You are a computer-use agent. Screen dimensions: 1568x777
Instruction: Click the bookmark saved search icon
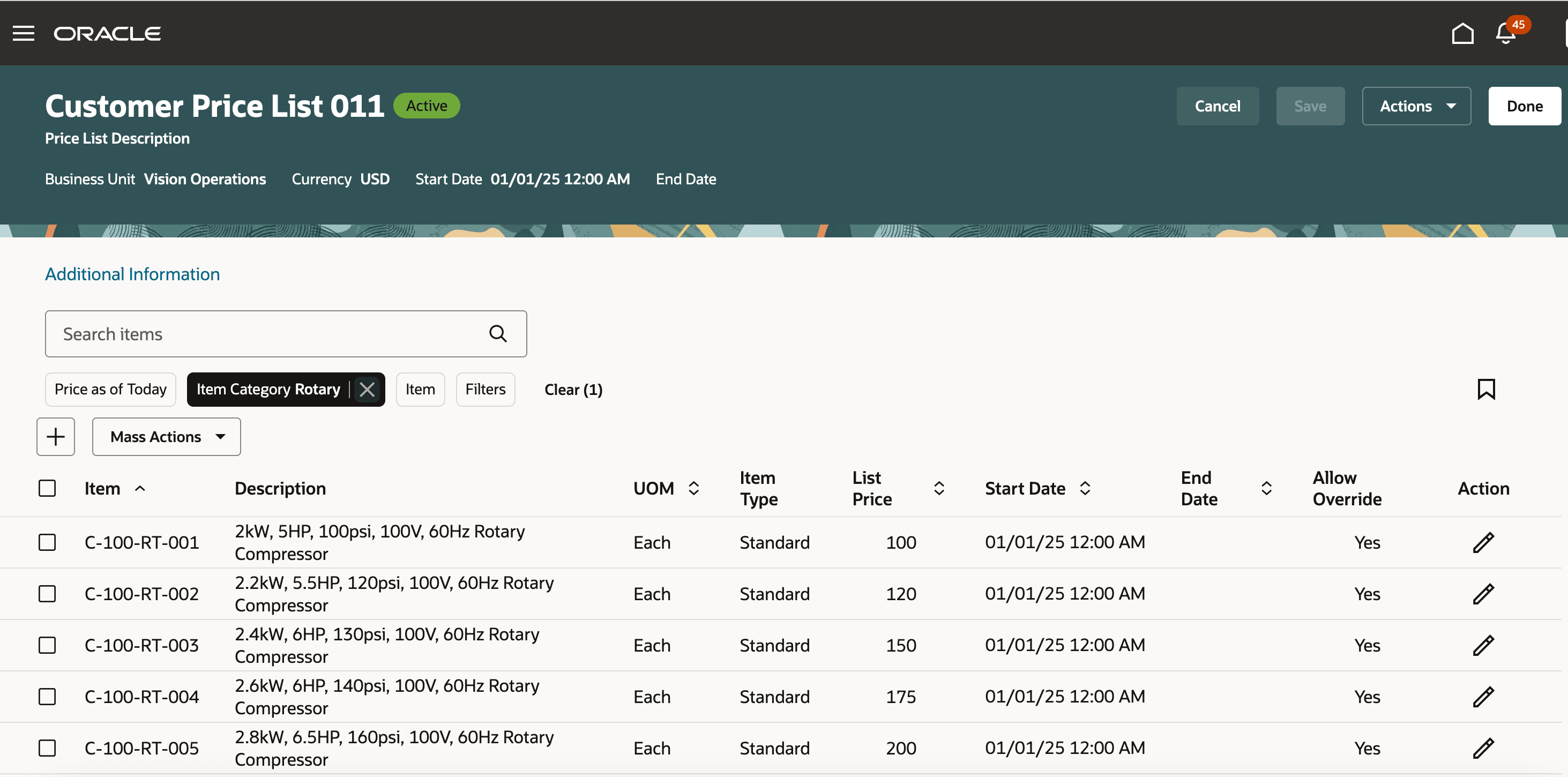click(x=1486, y=390)
